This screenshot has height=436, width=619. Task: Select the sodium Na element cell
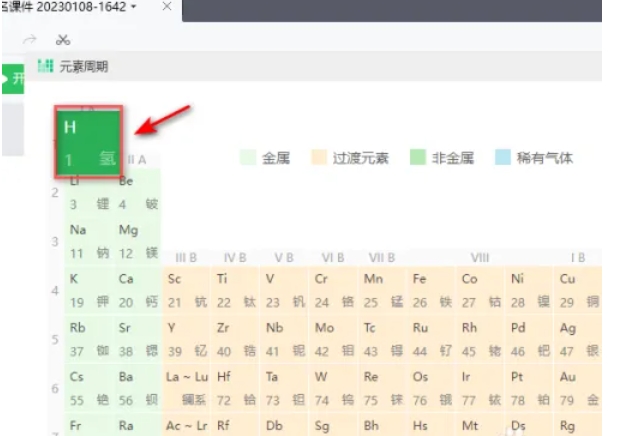tap(88, 240)
